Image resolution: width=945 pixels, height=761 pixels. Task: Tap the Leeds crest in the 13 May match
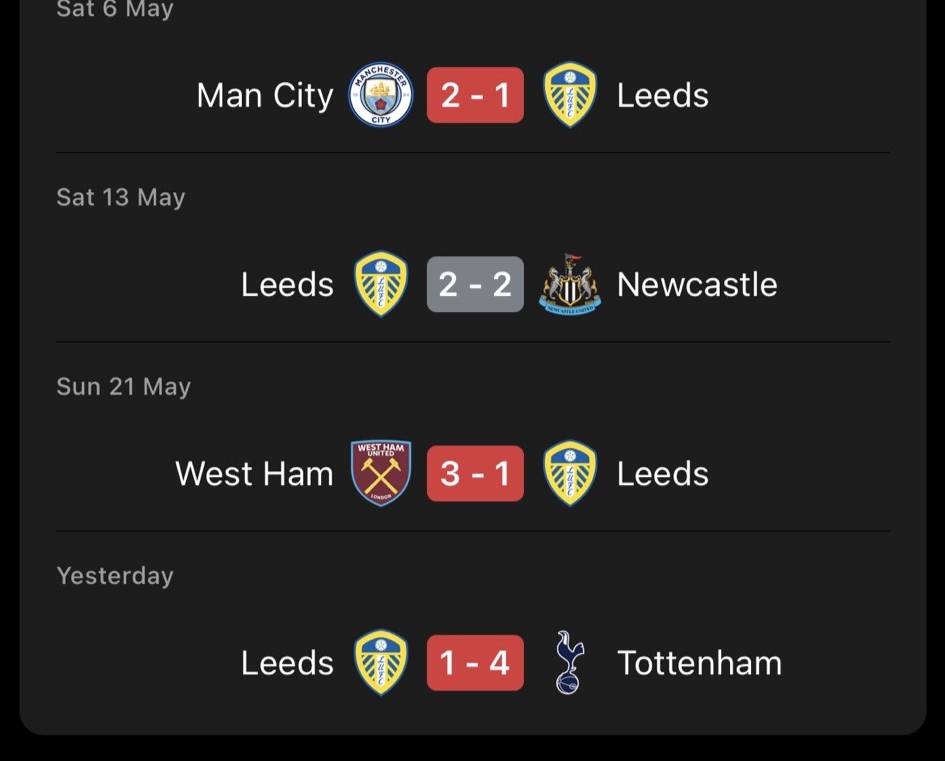[380, 284]
